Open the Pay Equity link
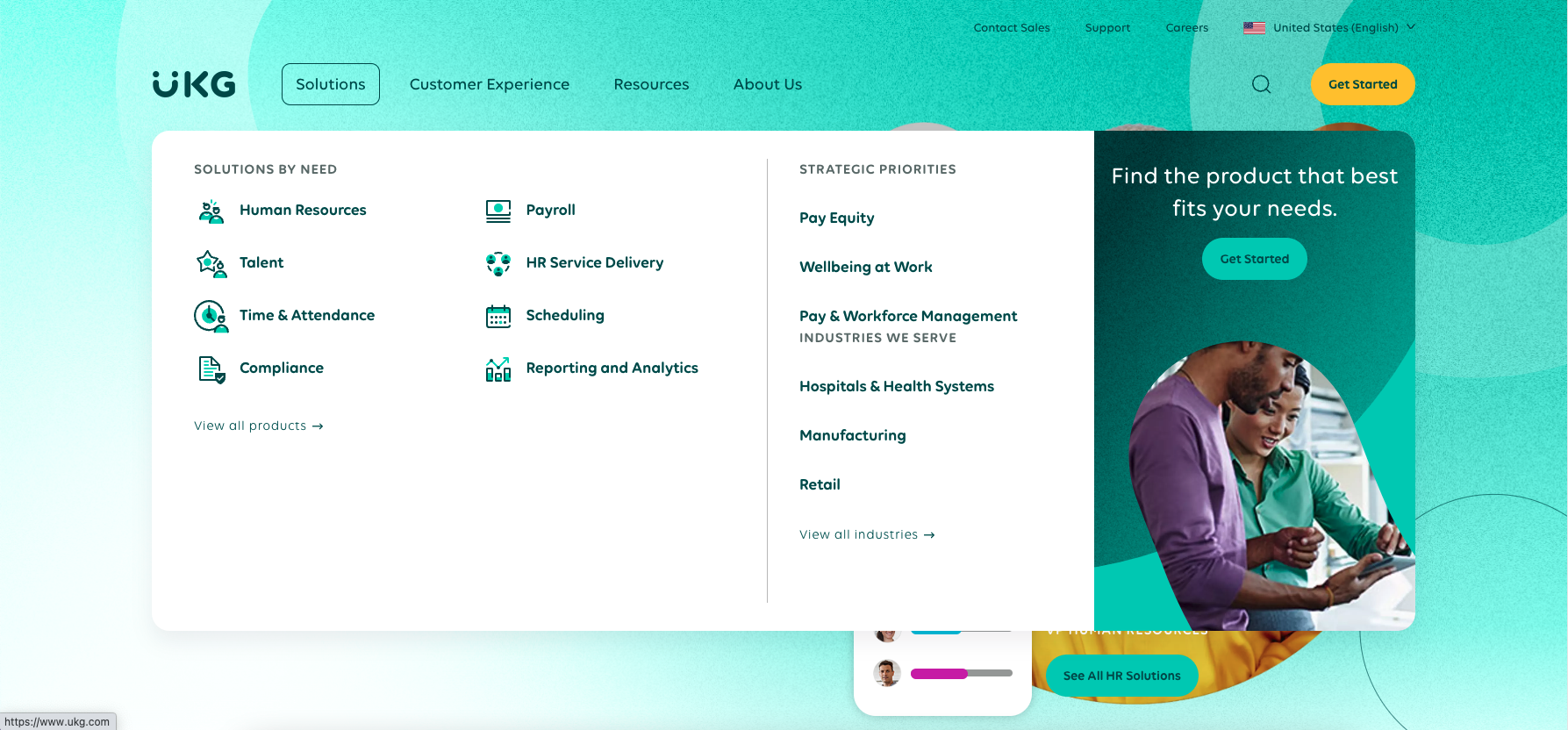 (836, 218)
